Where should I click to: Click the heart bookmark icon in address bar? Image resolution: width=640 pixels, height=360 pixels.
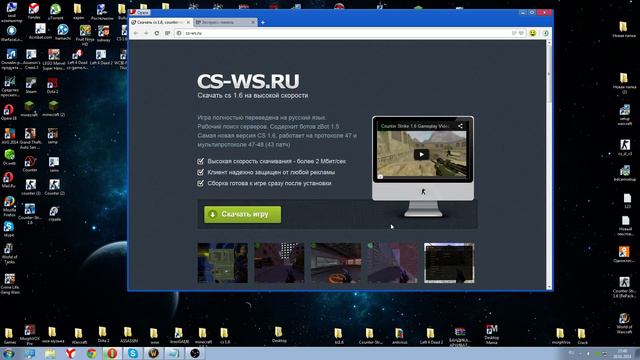tap(521, 33)
